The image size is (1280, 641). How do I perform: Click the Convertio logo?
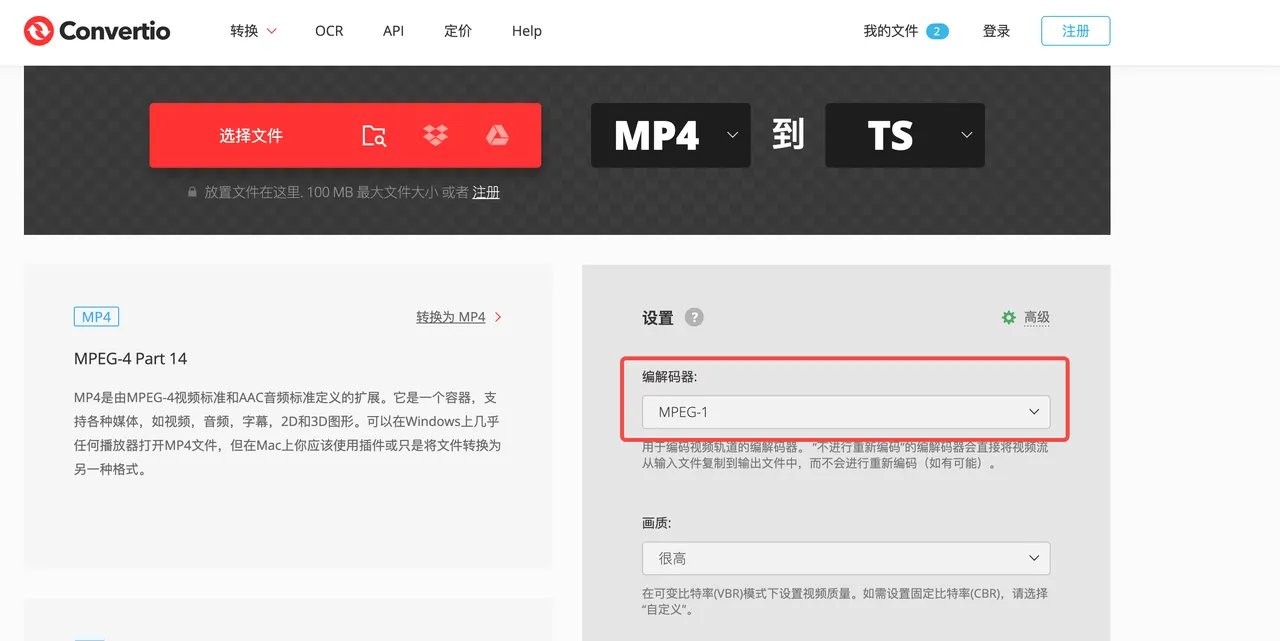[97, 31]
